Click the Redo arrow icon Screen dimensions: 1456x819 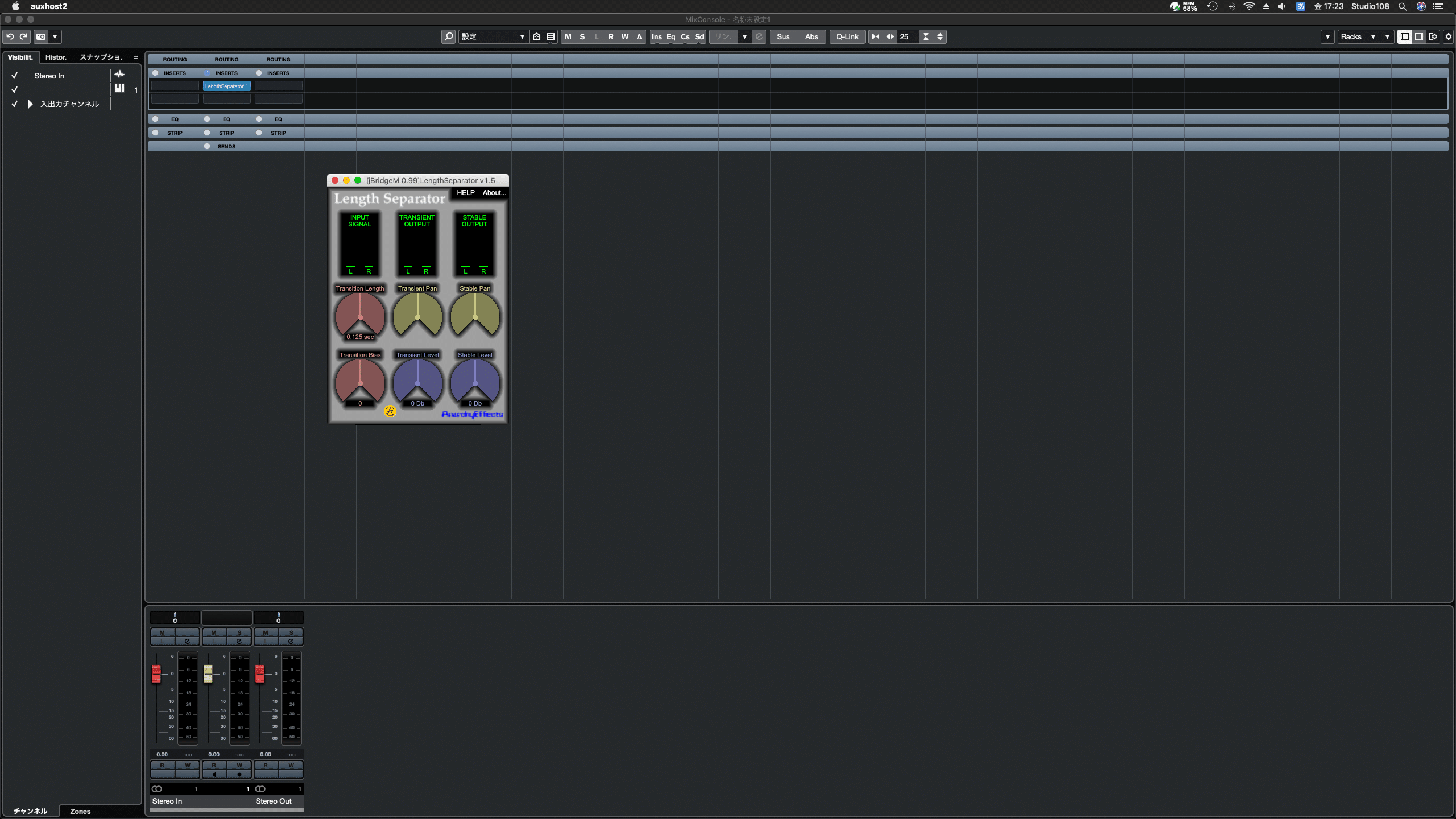[x=23, y=36]
